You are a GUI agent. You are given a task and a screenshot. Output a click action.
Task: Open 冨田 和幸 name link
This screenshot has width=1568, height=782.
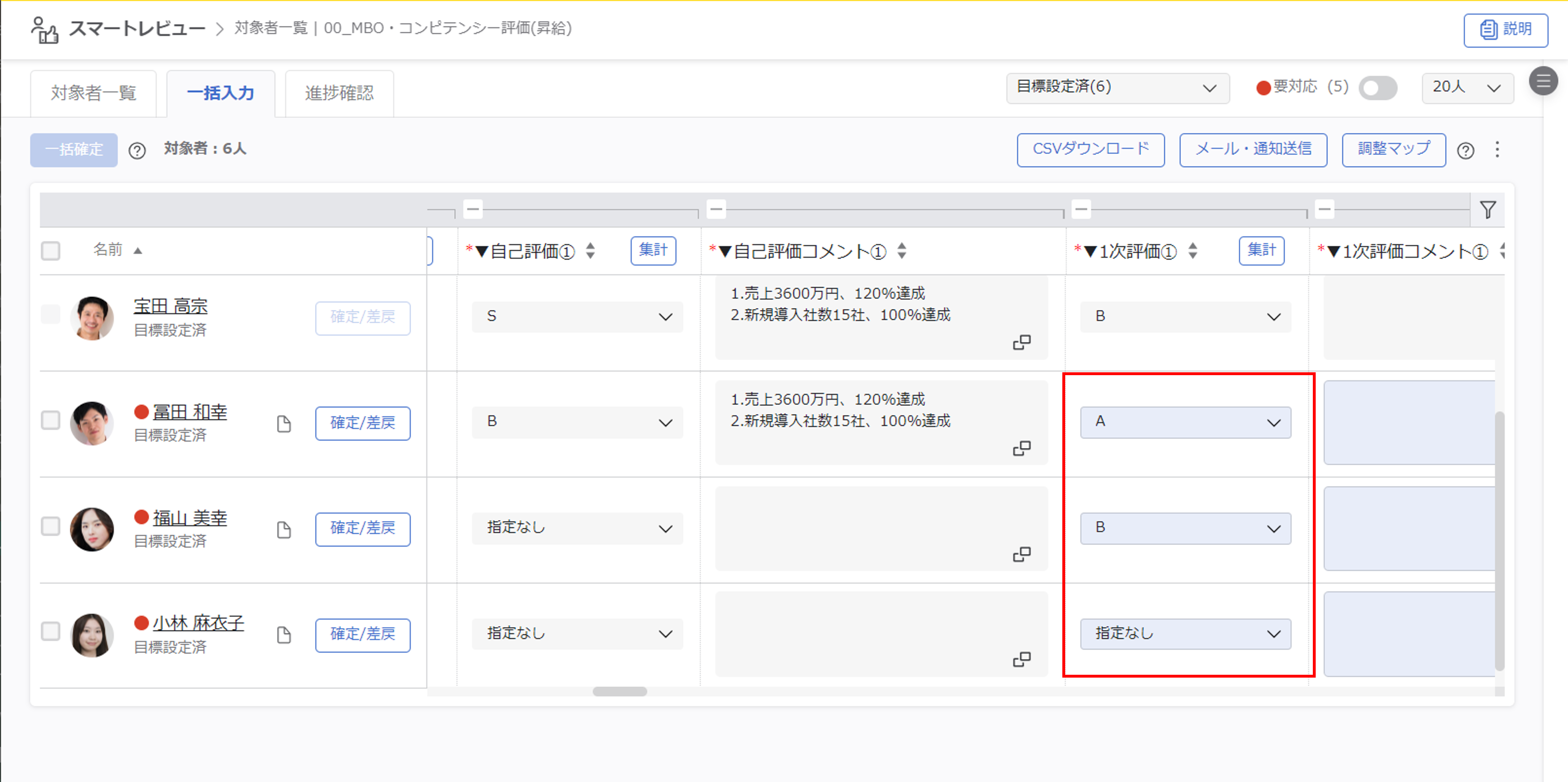point(190,412)
